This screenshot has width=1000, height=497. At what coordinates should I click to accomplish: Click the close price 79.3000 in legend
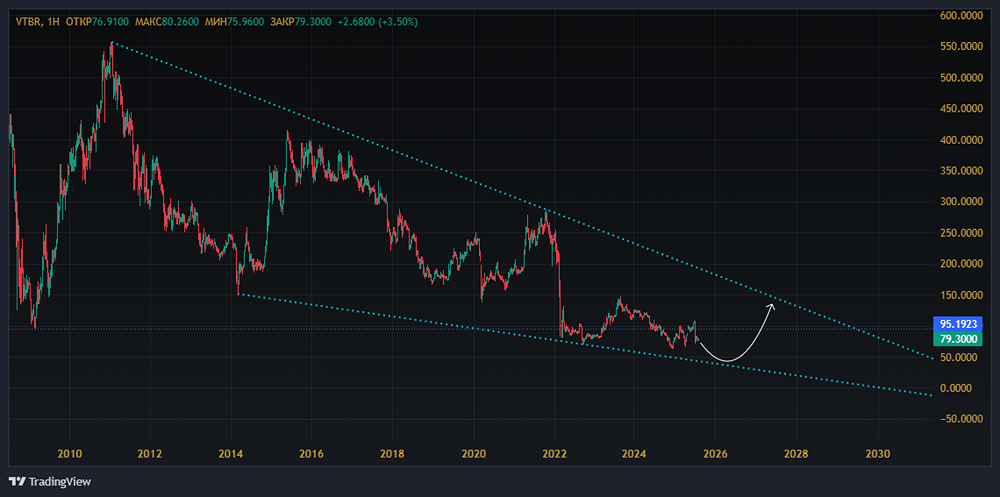pos(312,22)
